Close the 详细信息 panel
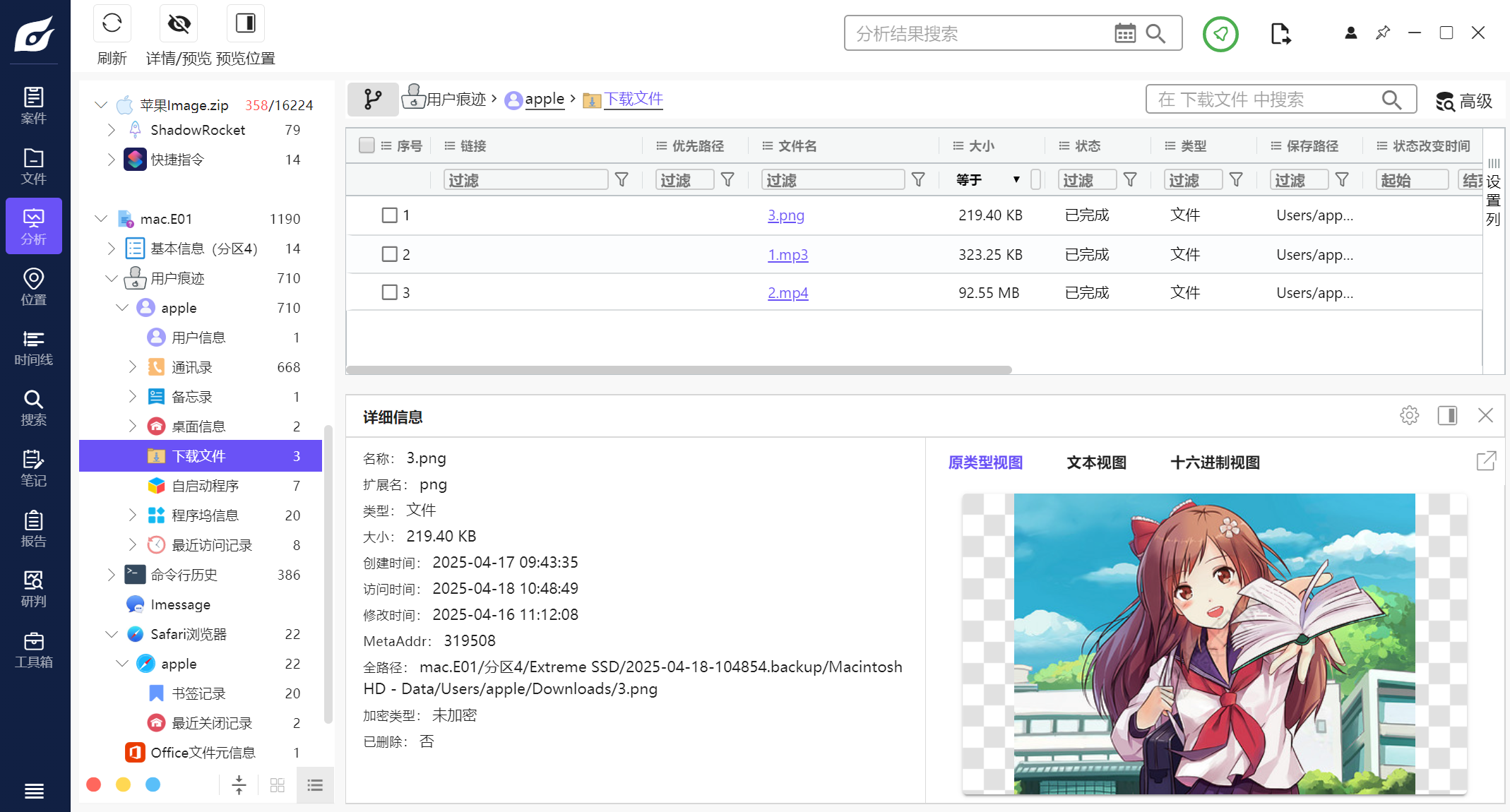Image resolution: width=1510 pixels, height=812 pixels. (x=1485, y=415)
